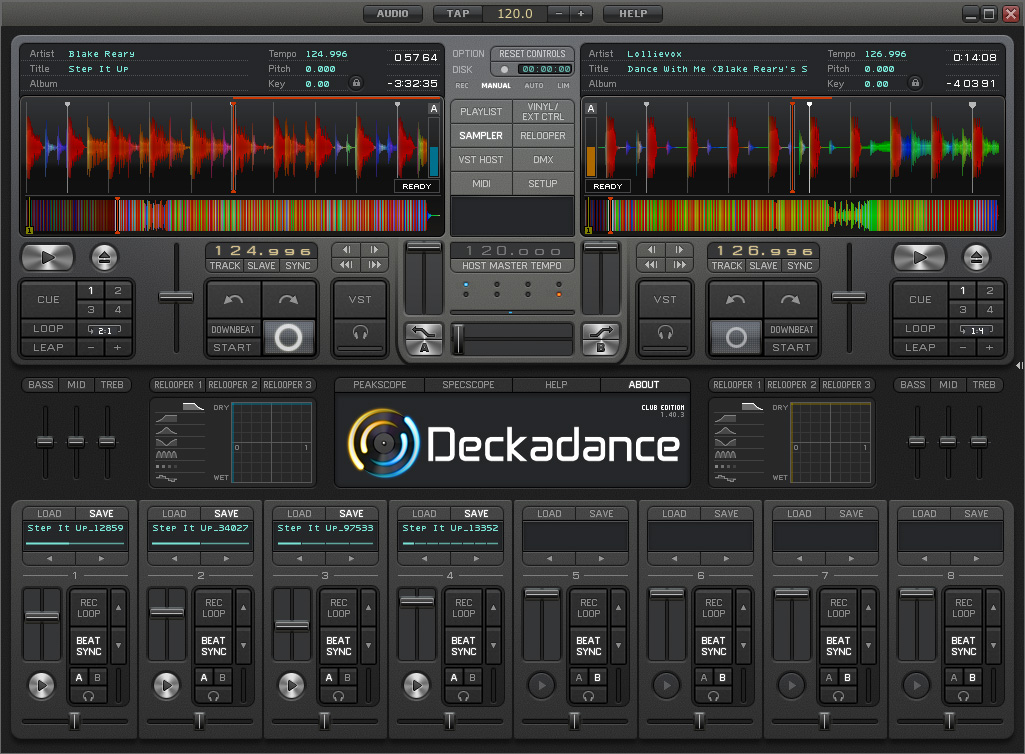Switch to the PEAKSCOPE tab
This screenshot has width=1025, height=754.
(x=379, y=384)
